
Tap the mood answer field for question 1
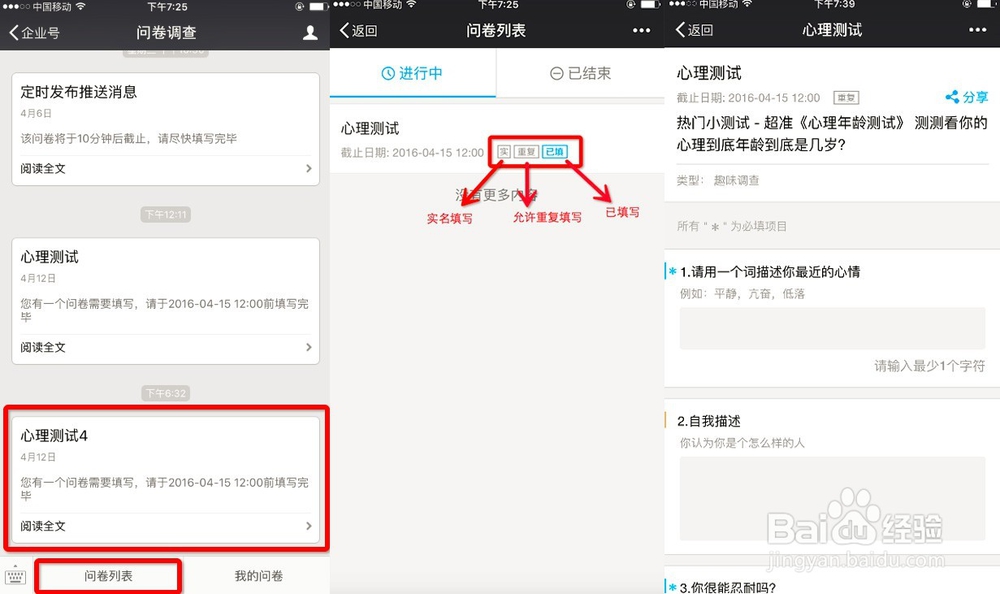(x=833, y=328)
